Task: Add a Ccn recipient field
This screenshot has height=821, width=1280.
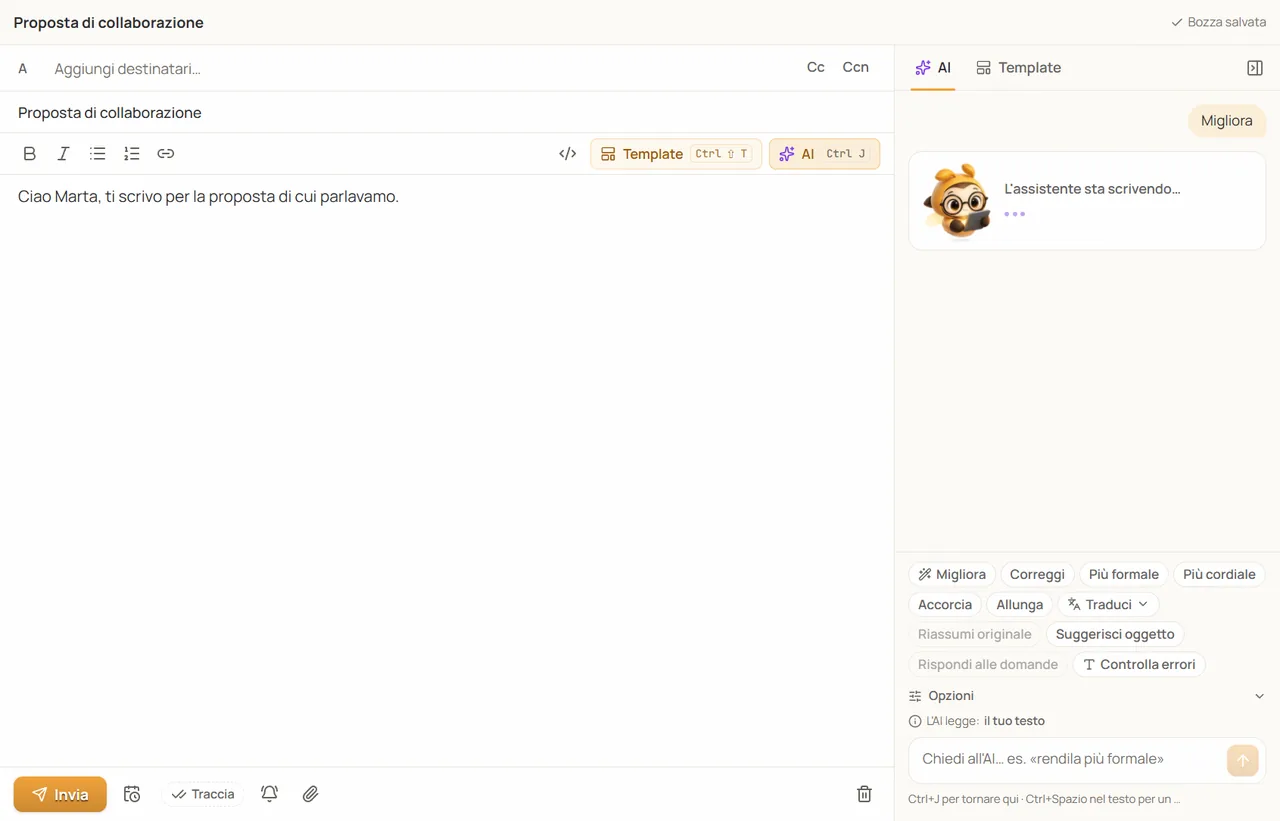Action: pos(856,68)
